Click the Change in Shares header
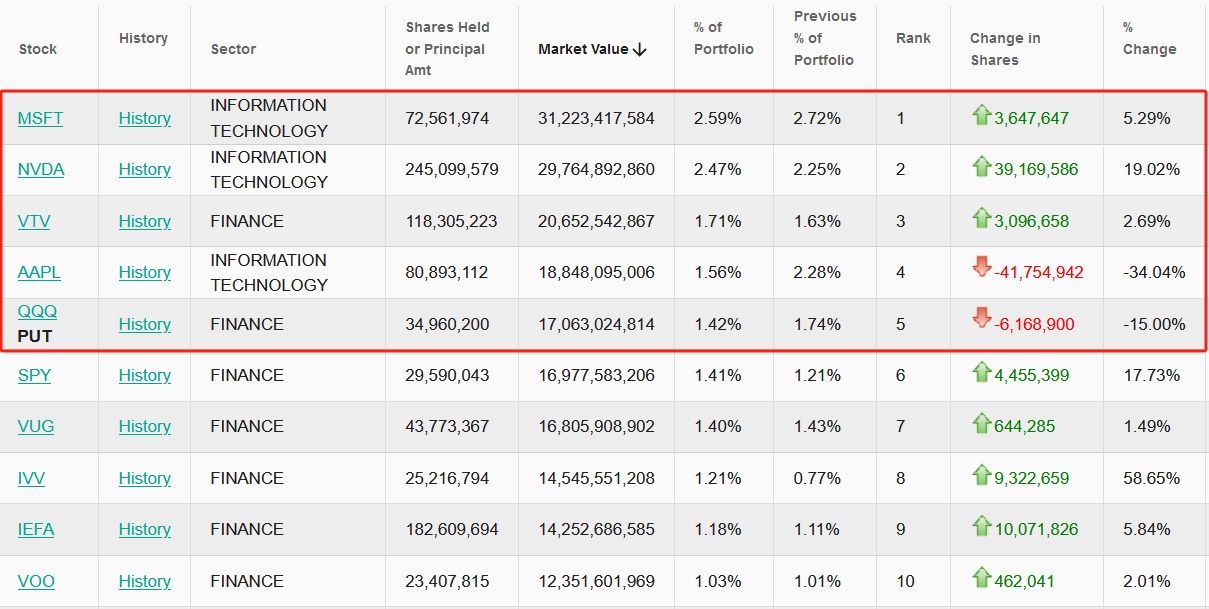The height and width of the screenshot is (609, 1209). [x=1005, y=49]
